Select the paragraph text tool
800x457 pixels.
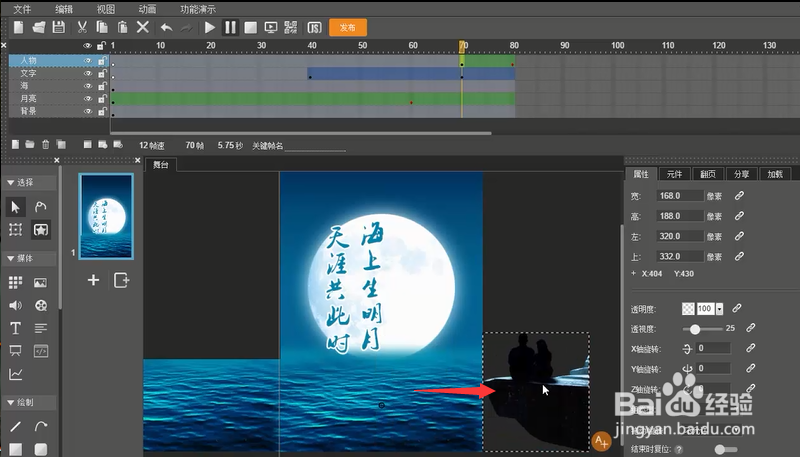41,328
